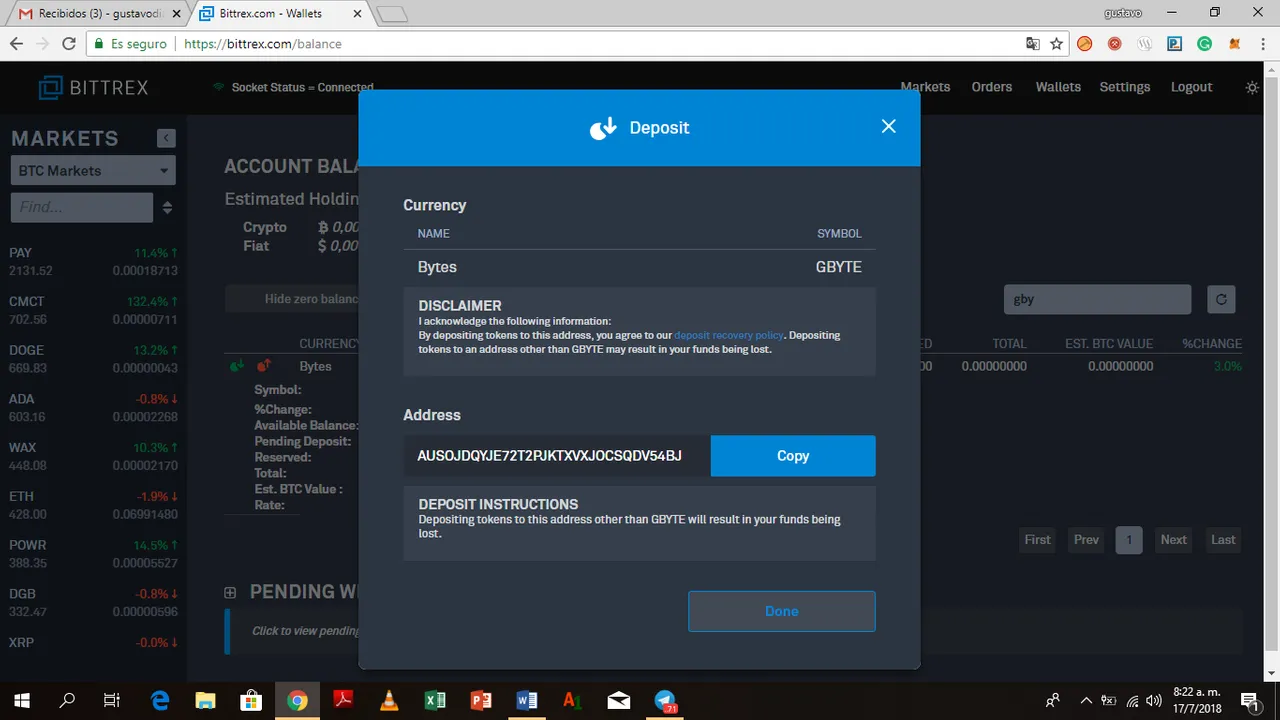
Task: Refresh balances with the reload icon
Action: [x=1221, y=299]
